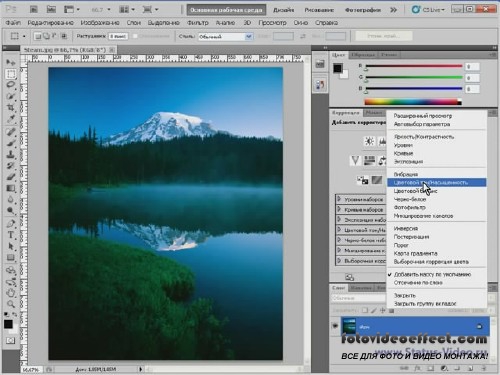Screen dimensions: 500x375
Task: Select the Path Selection tool
Action: tap(11, 246)
